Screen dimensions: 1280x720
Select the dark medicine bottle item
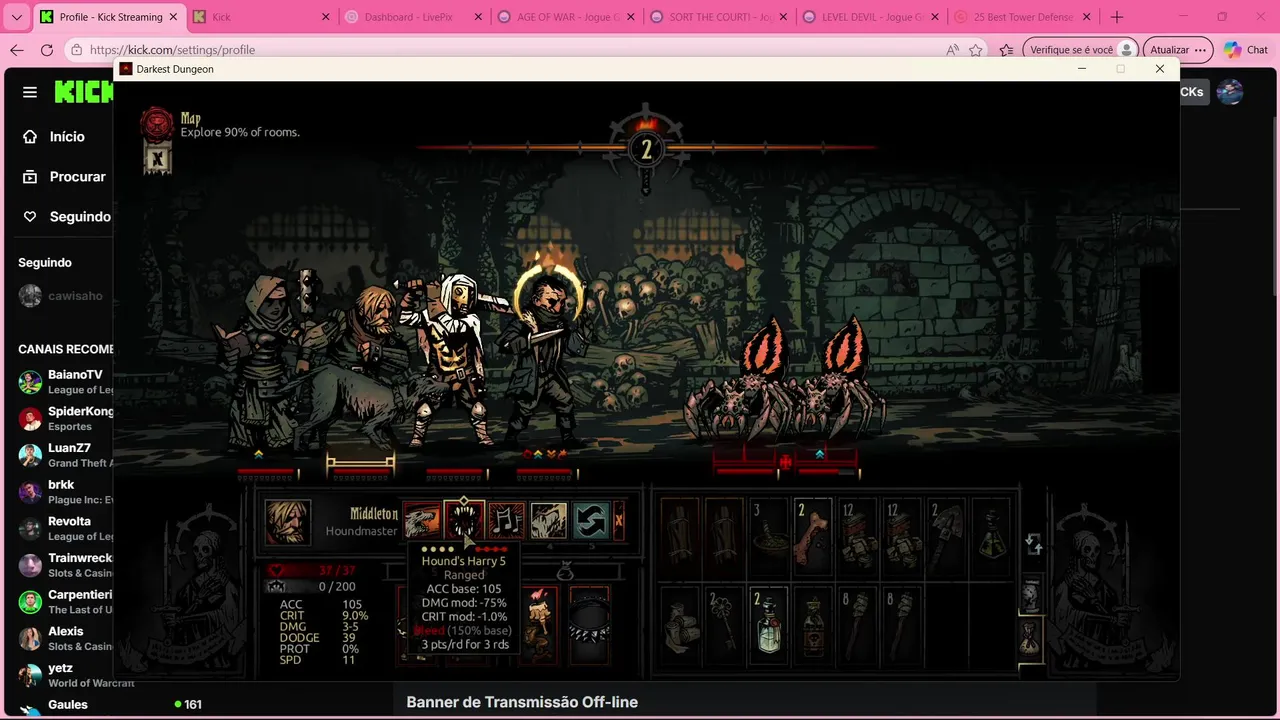(x=812, y=625)
